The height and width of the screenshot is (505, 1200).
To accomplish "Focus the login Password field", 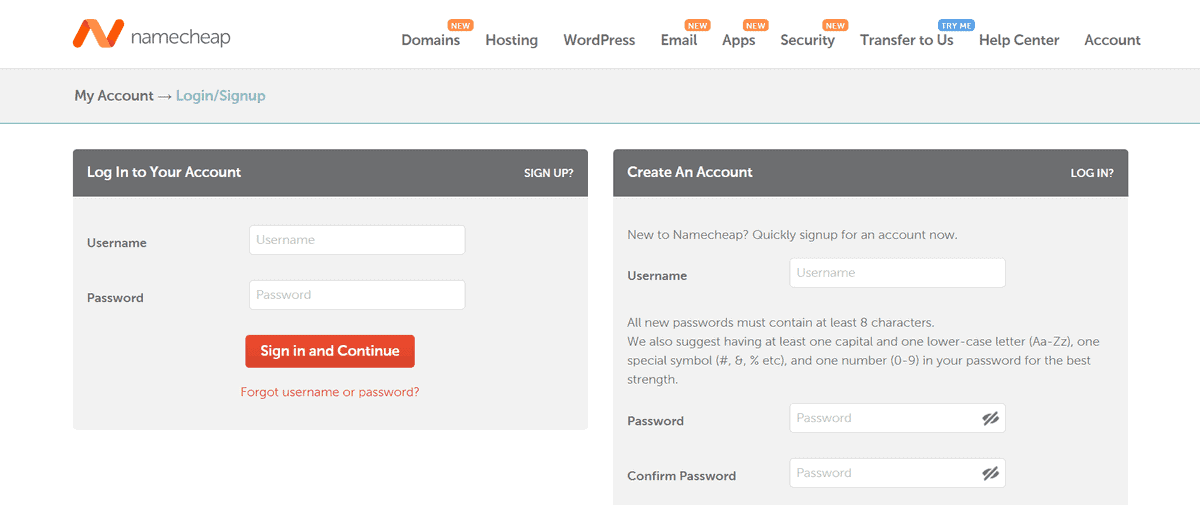I will [x=357, y=295].
